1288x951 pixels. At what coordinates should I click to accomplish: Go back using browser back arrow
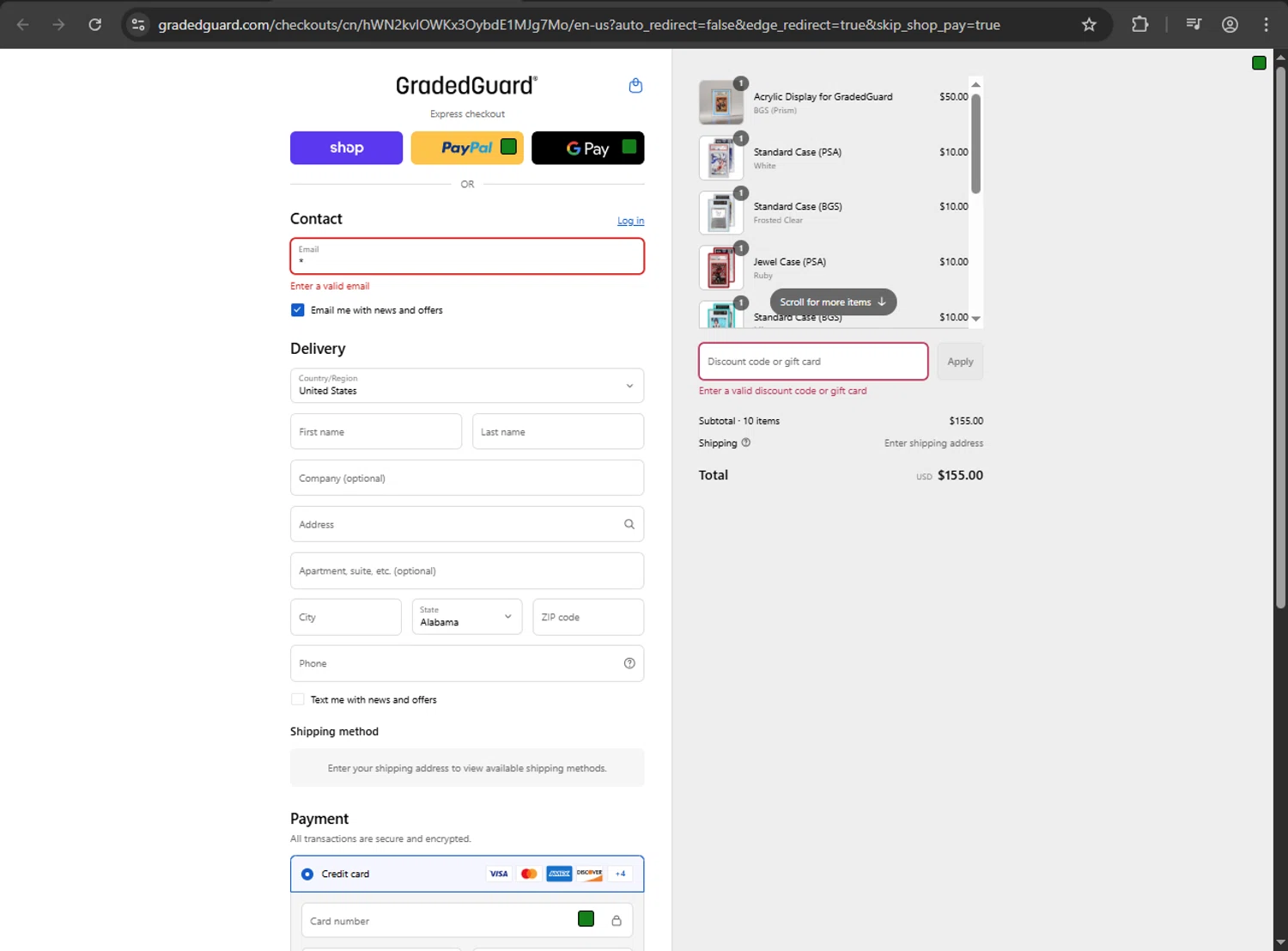point(23,25)
